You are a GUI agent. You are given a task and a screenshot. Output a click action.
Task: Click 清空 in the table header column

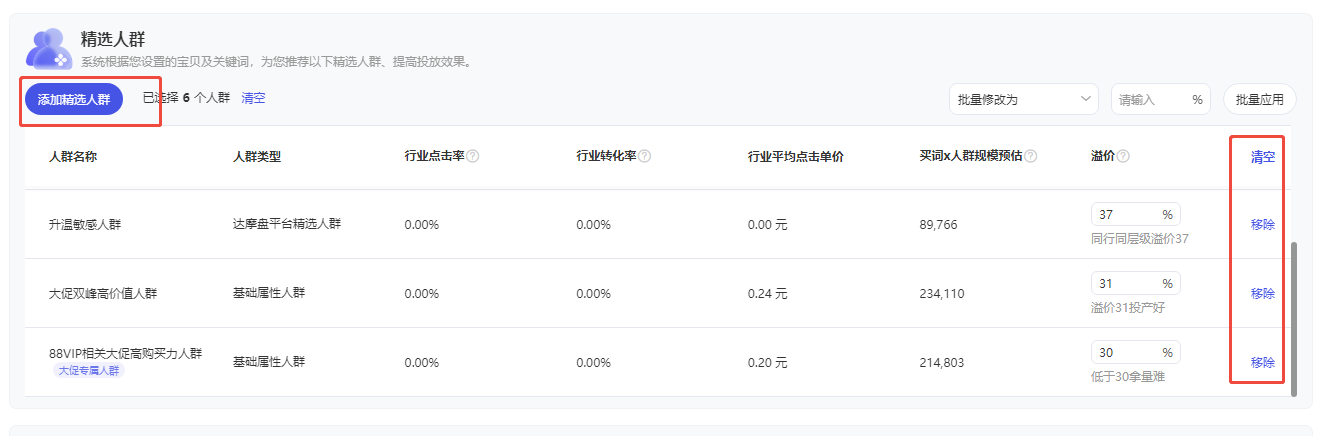pyautogui.click(x=1262, y=157)
